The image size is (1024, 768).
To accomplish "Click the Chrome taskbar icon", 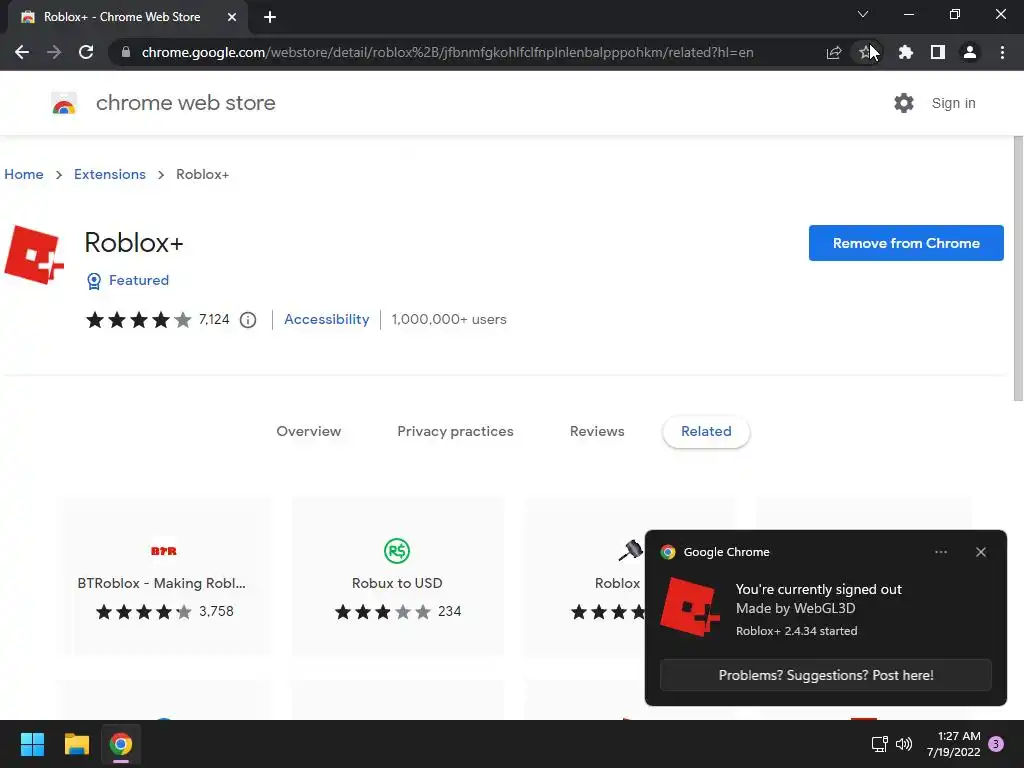I will point(121,744).
